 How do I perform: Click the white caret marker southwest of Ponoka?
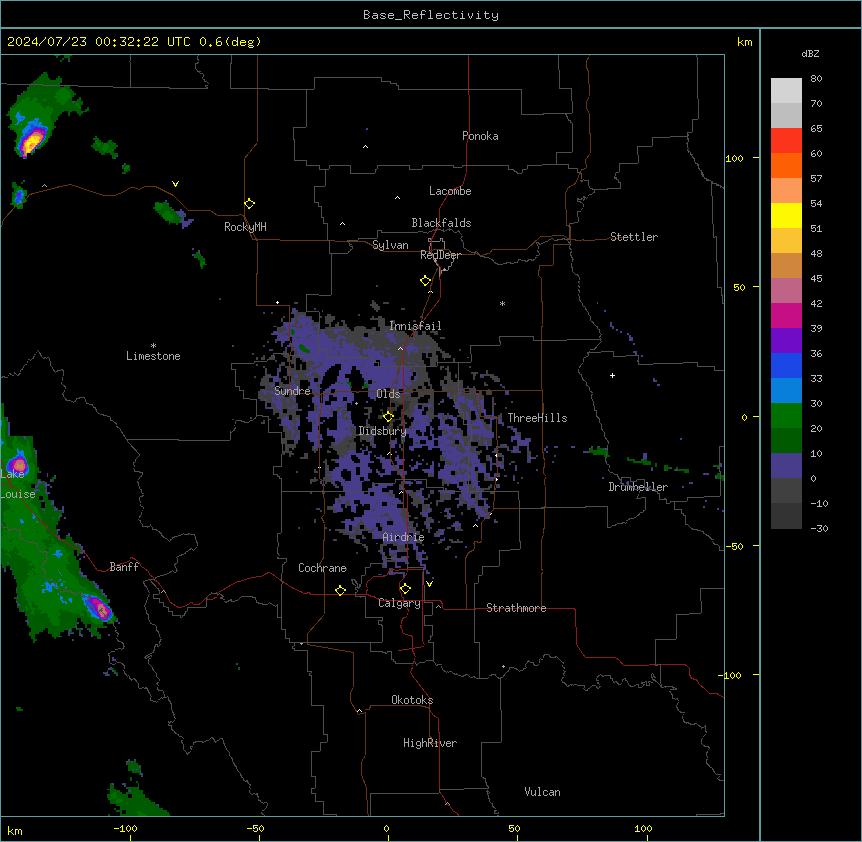365,147
